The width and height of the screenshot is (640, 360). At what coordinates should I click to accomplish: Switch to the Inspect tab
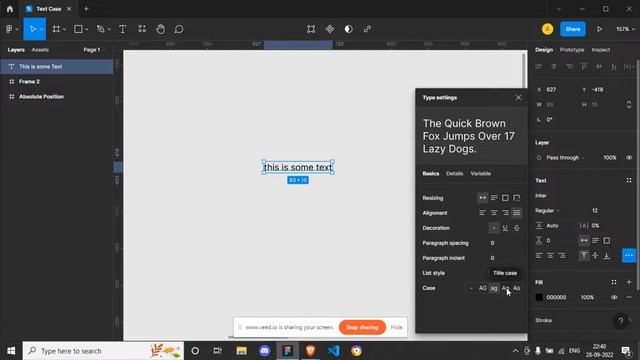[600, 50]
